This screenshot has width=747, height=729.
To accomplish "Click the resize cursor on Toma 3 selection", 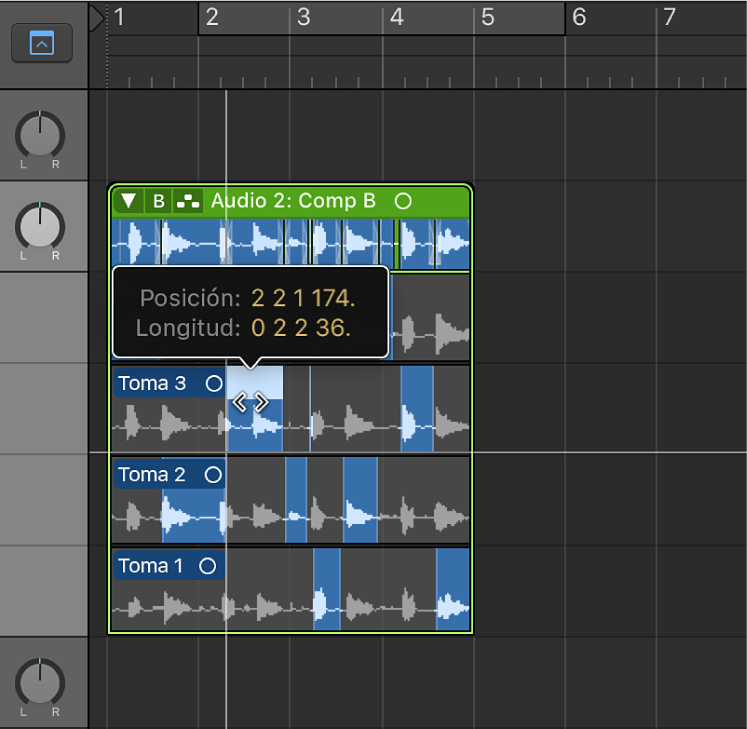I will (250, 402).
